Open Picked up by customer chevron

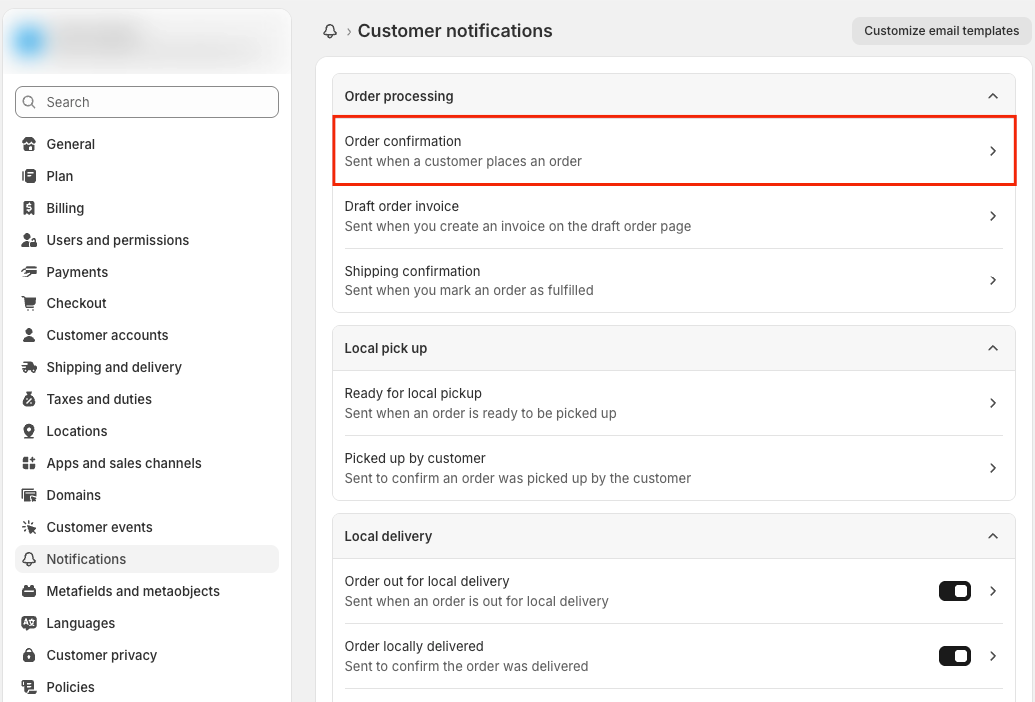(x=993, y=468)
